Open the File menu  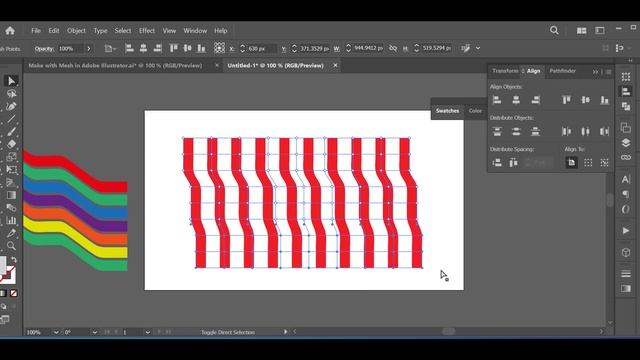pyautogui.click(x=36, y=31)
